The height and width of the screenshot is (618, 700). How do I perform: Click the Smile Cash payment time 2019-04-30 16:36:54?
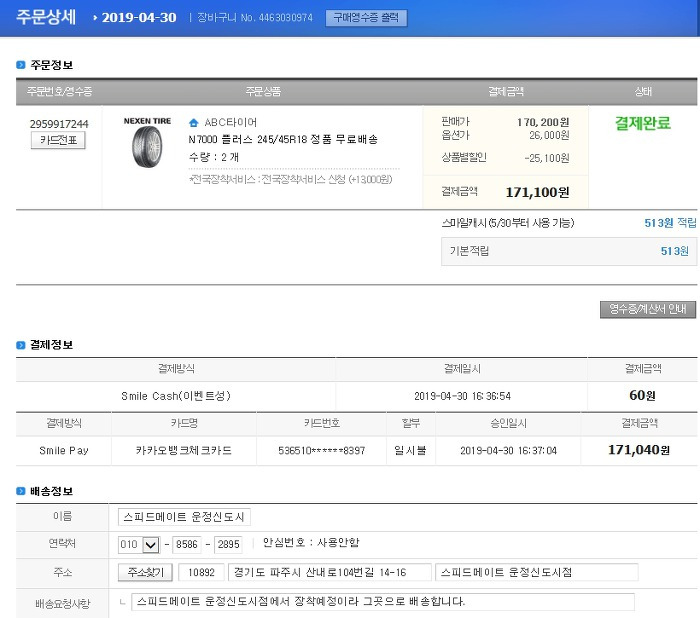(462, 396)
